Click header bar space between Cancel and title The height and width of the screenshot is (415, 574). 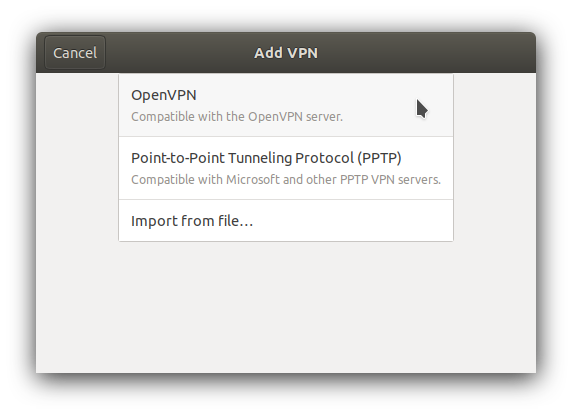click(x=179, y=53)
